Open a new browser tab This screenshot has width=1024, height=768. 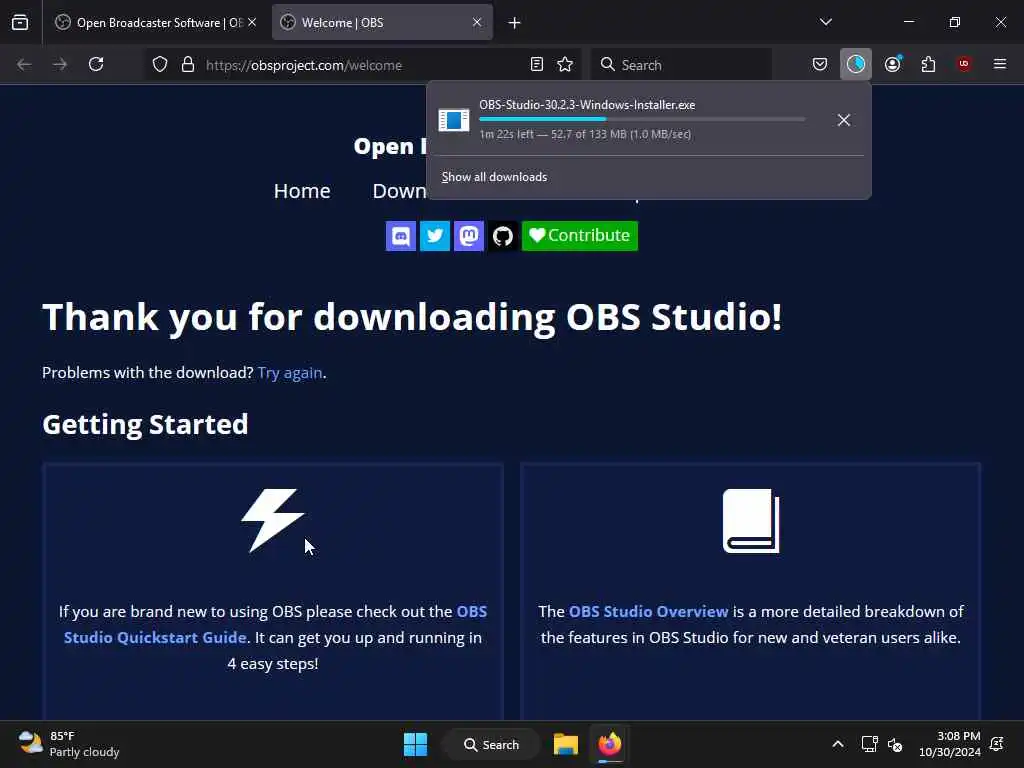(x=515, y=23)
